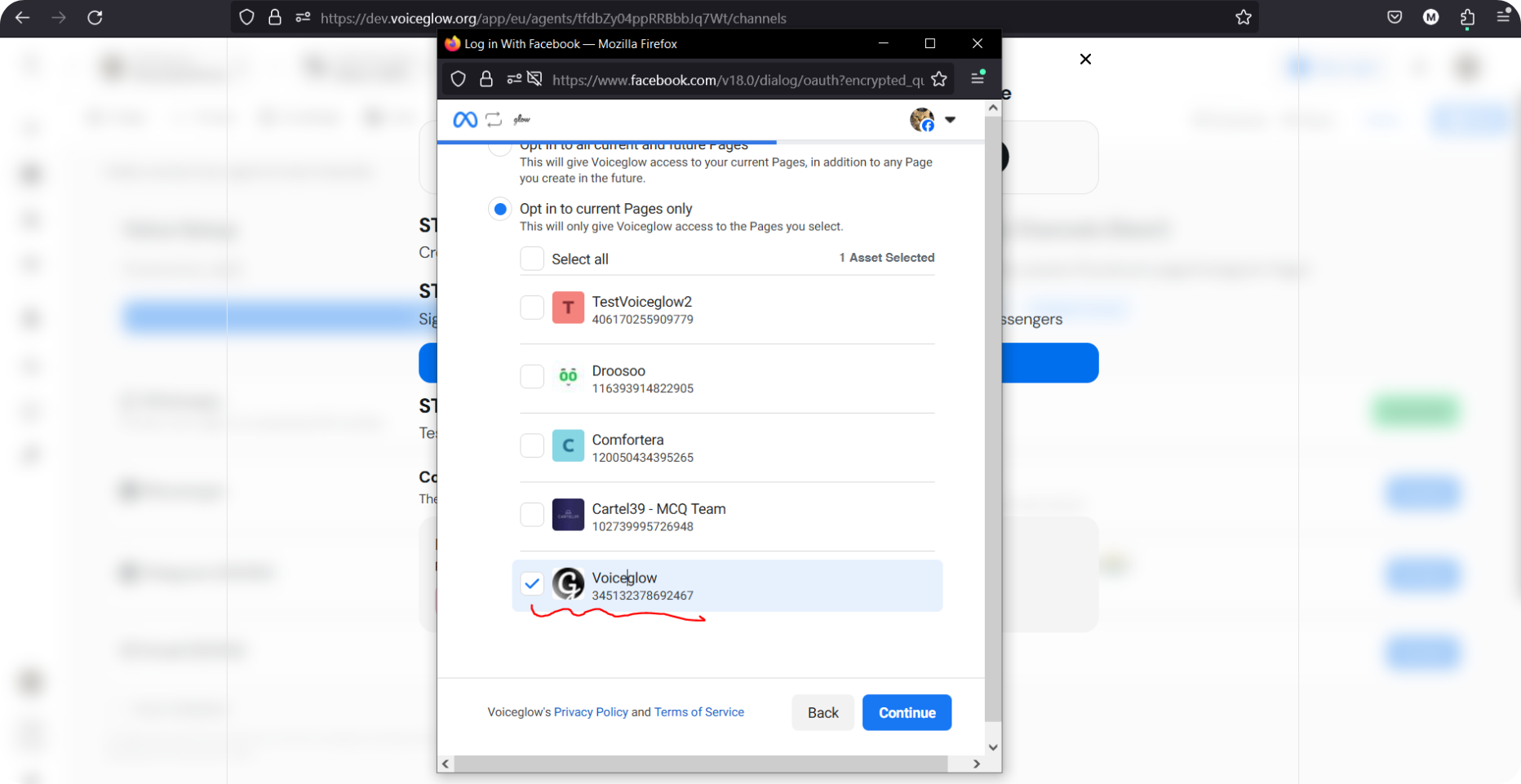Screen dimensions: 1521x784
Task: Click the 'Select all' label text
Action: [x=580, y=259]
